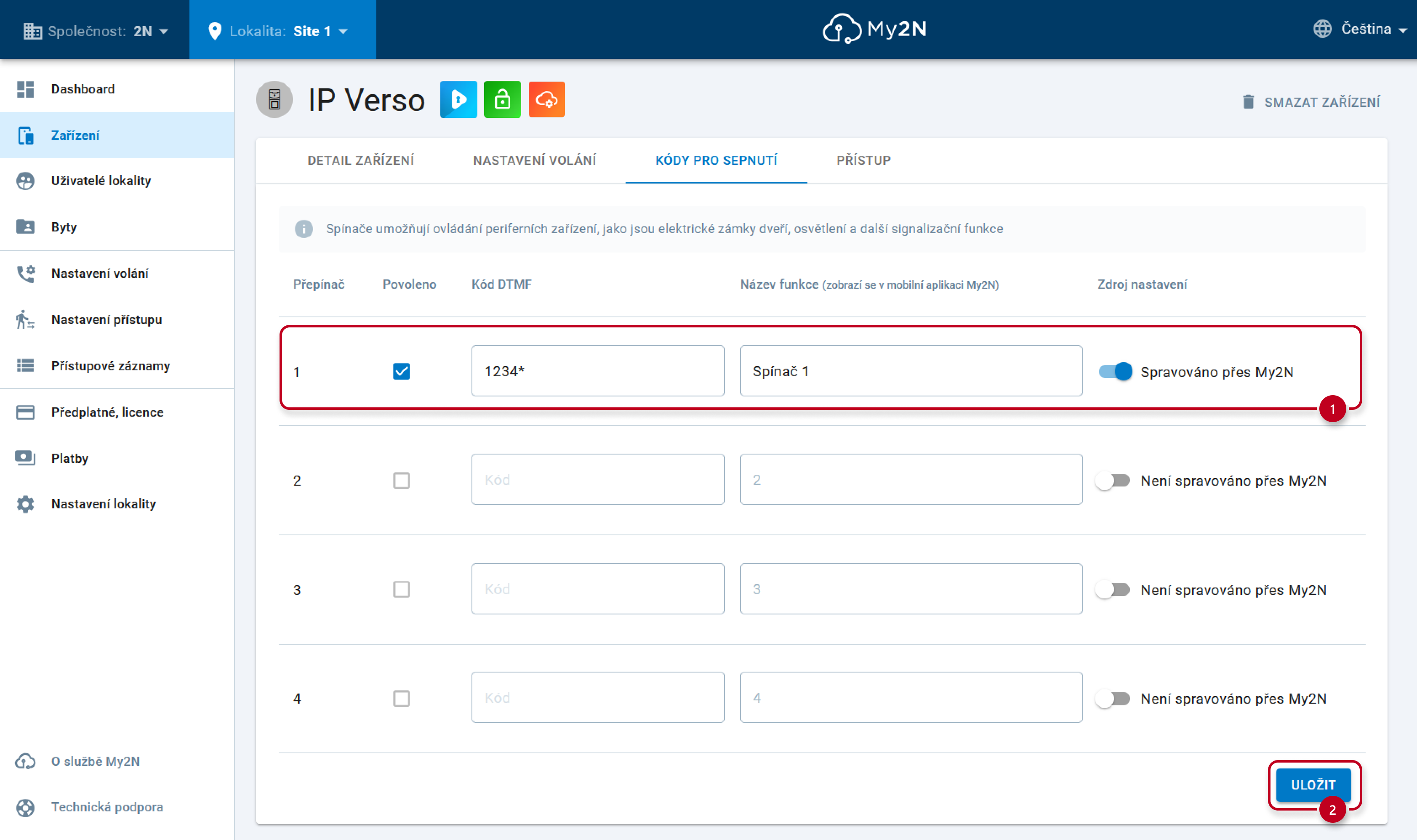1417x840 pixels.
Task: Enable the Povoleno checkbox for switch 3
Action: pos(401,590)
